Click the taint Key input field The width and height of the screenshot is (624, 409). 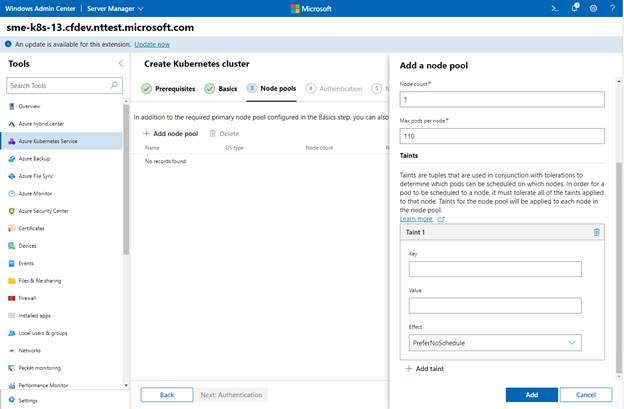(x=495, y=269)
